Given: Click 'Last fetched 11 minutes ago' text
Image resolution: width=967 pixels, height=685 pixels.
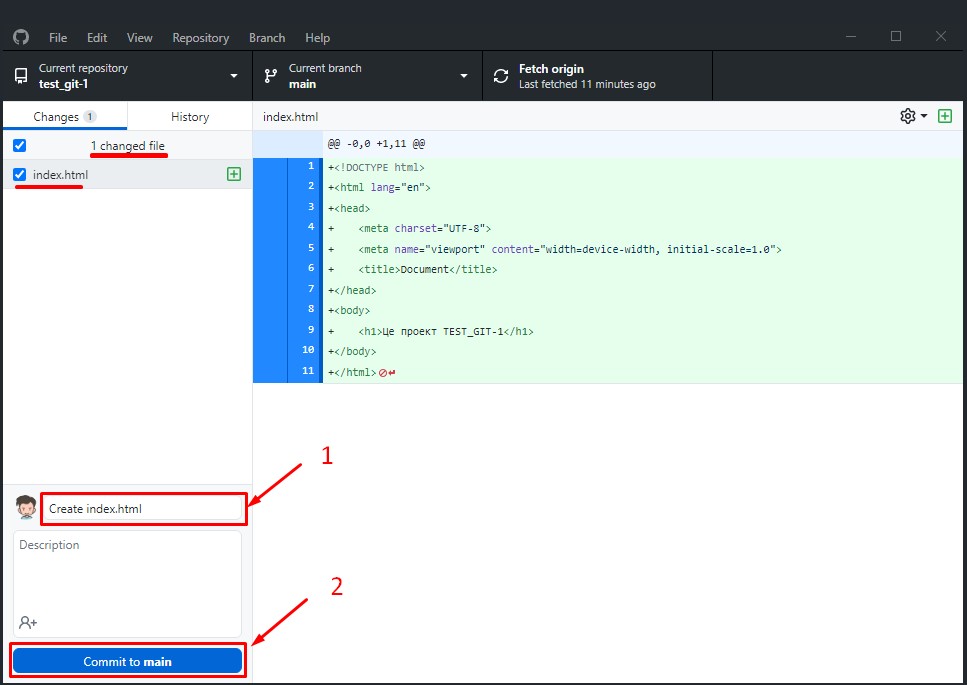Looking at the screenshot, I should click(587, 84).
